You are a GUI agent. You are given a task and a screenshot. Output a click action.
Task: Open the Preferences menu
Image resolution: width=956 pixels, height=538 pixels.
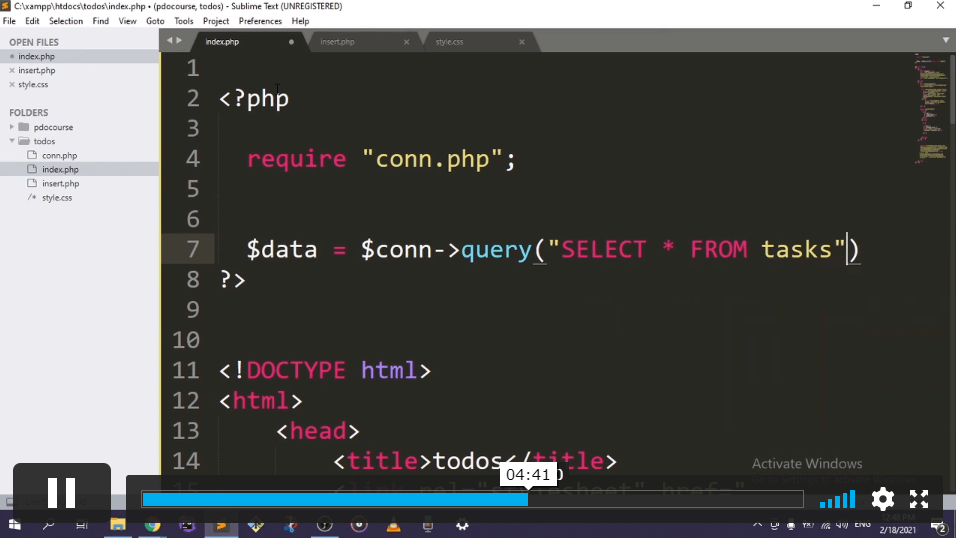pos(260,21)
